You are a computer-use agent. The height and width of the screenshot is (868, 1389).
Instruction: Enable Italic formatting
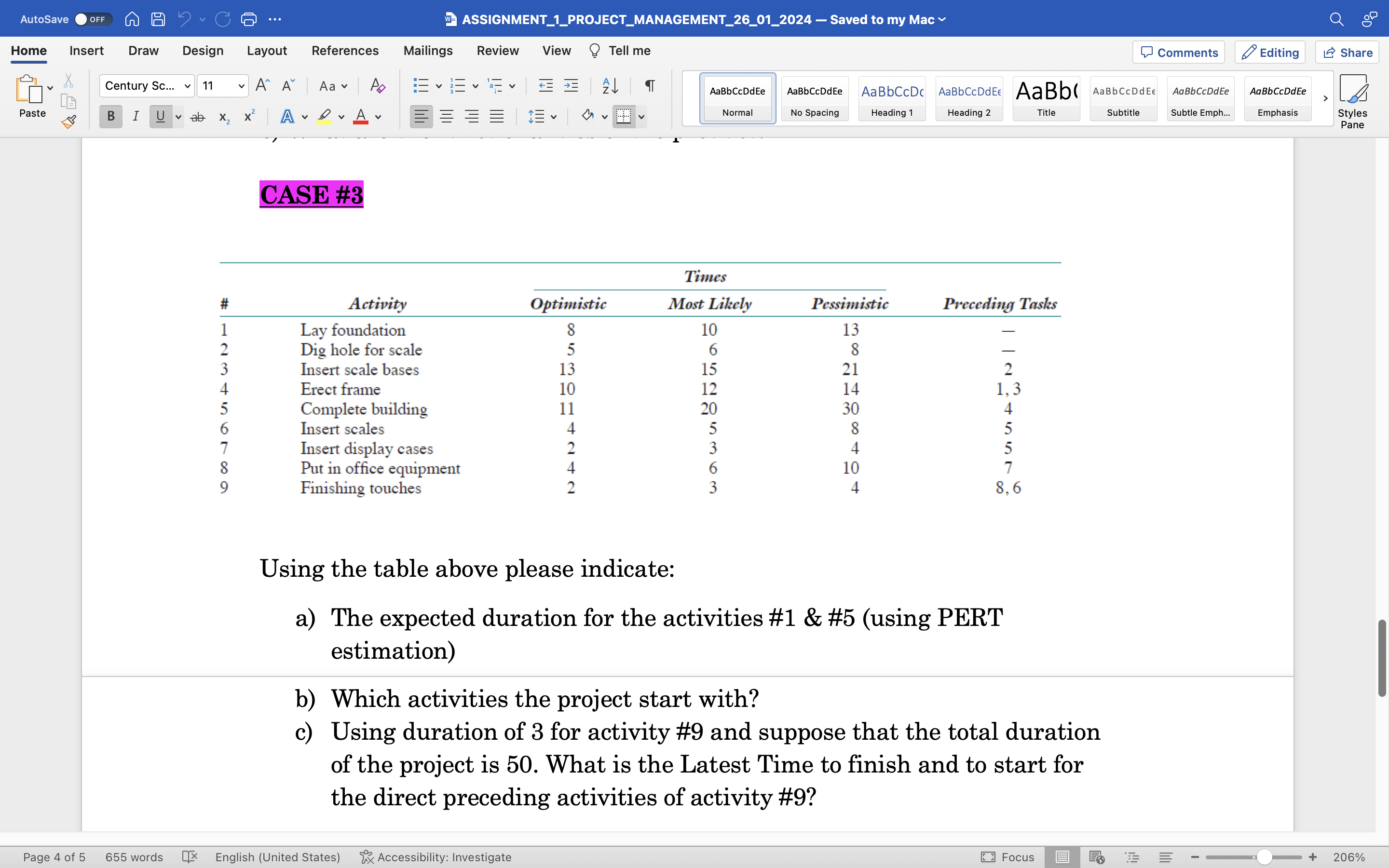pyautogui.click(x=136, y=116)
